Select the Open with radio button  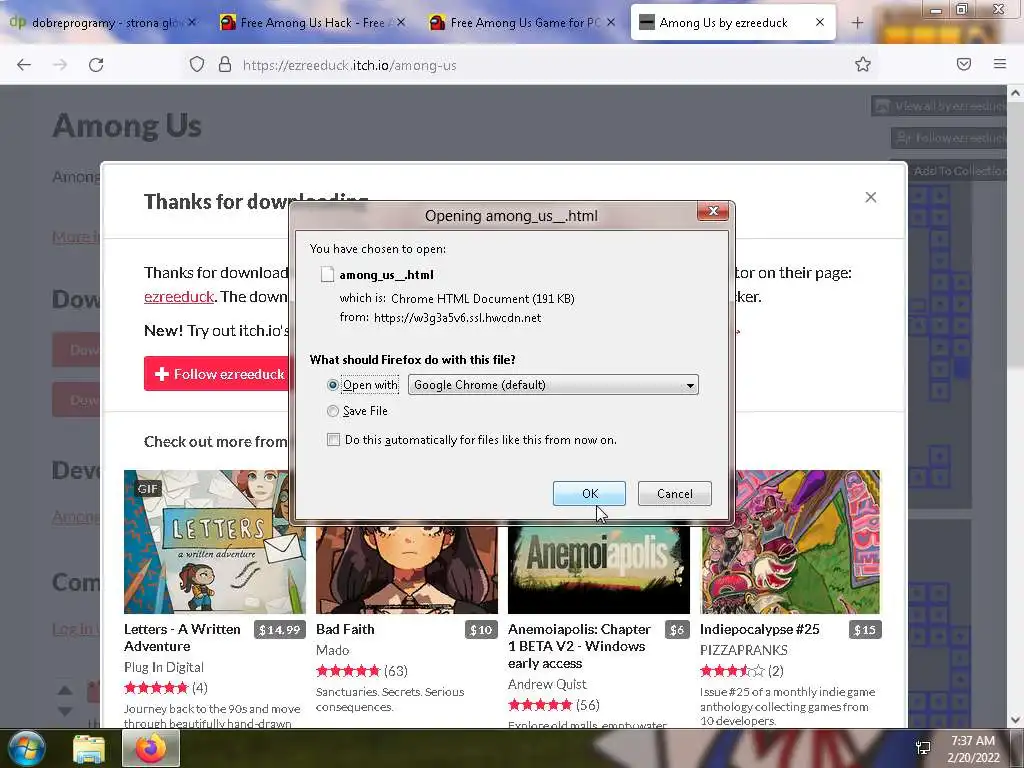332,385
